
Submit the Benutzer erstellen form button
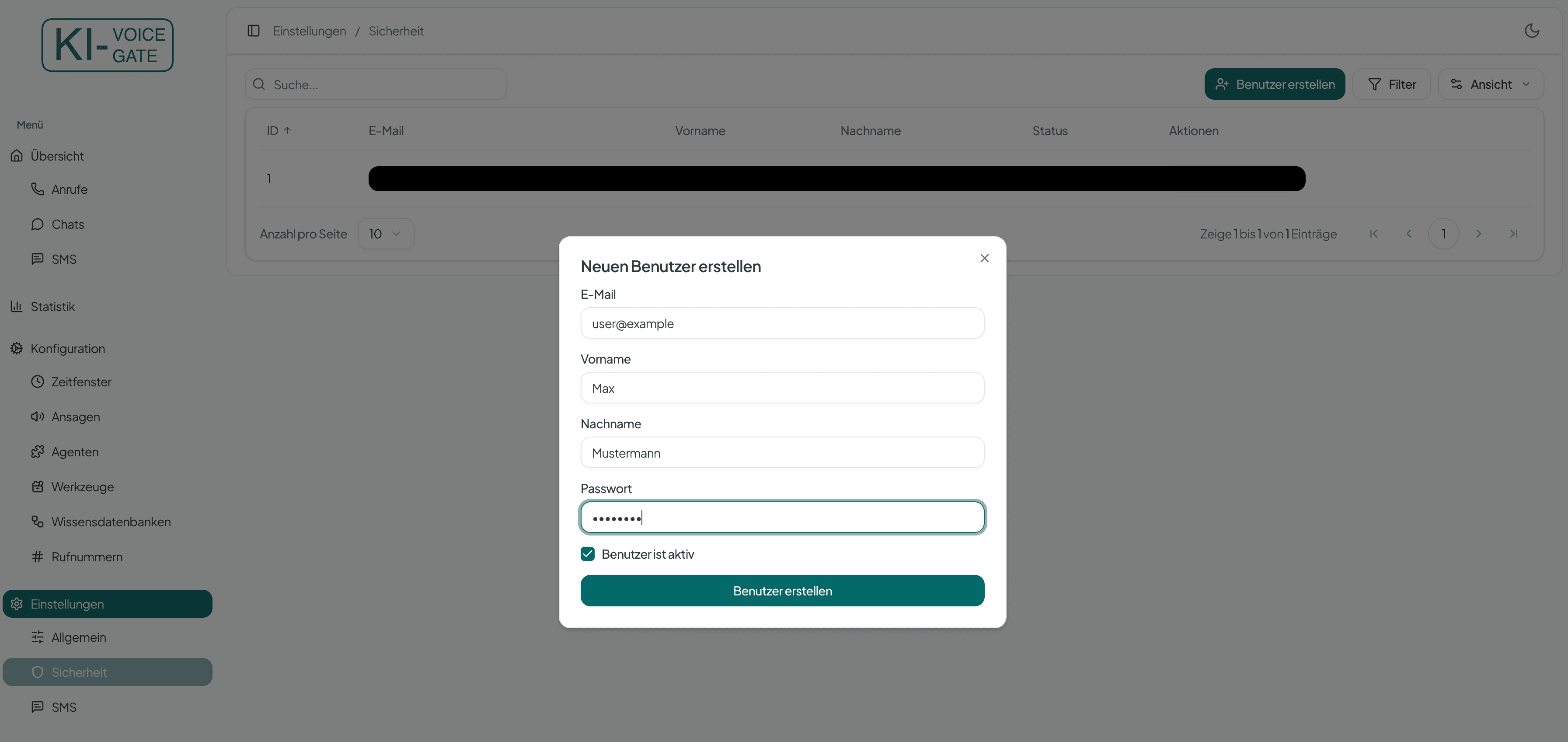point(782,591)
